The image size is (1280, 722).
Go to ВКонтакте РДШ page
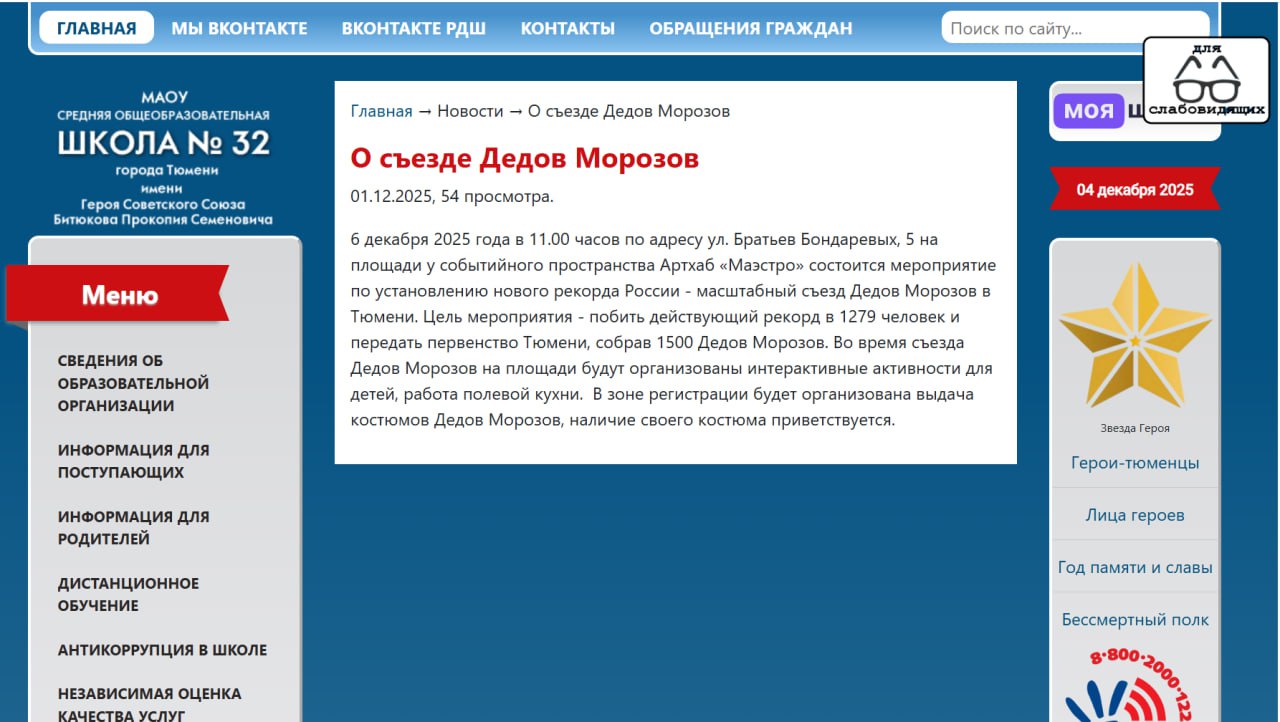(413, 28)
